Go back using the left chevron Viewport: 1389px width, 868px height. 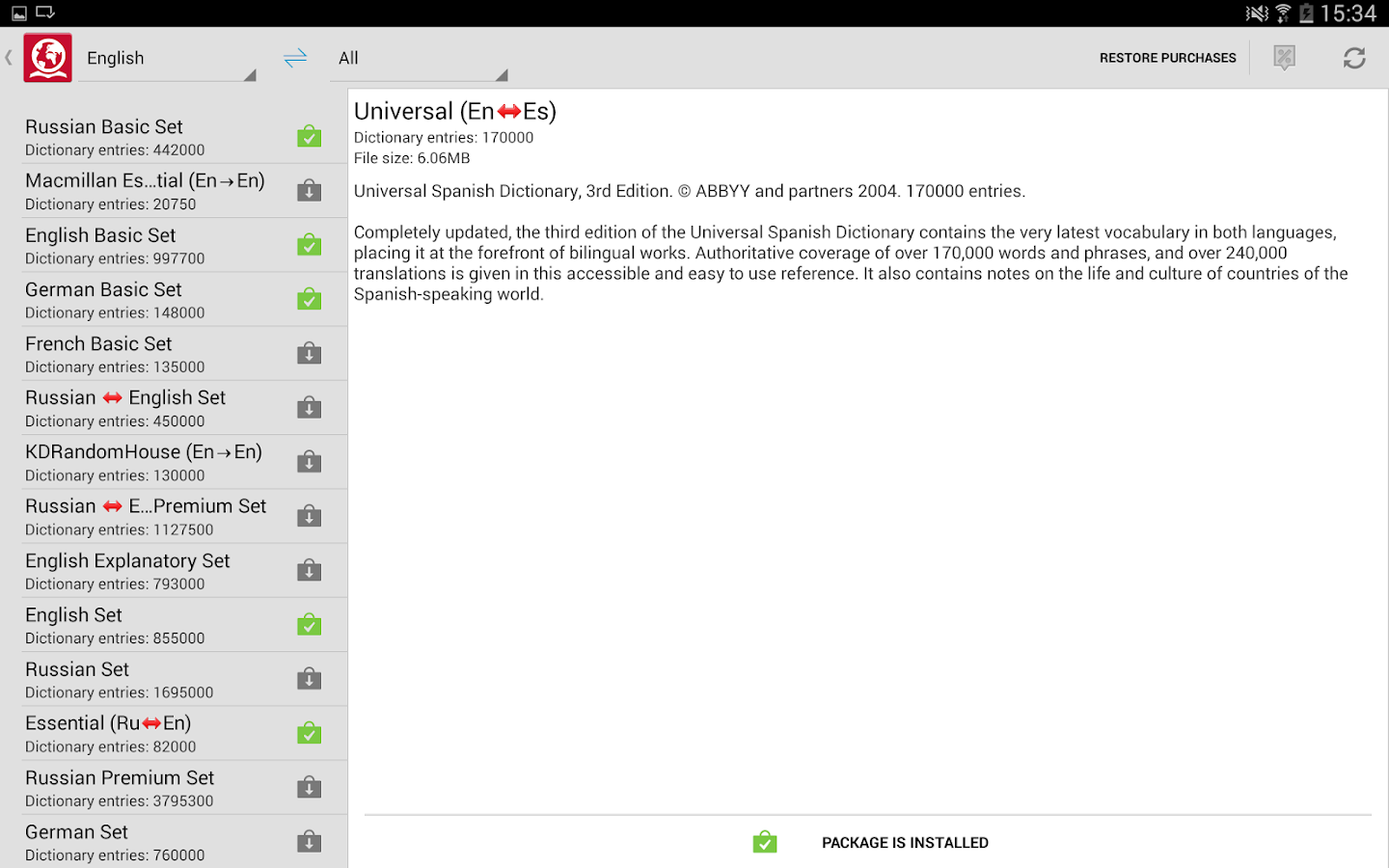tap(9, 58)
